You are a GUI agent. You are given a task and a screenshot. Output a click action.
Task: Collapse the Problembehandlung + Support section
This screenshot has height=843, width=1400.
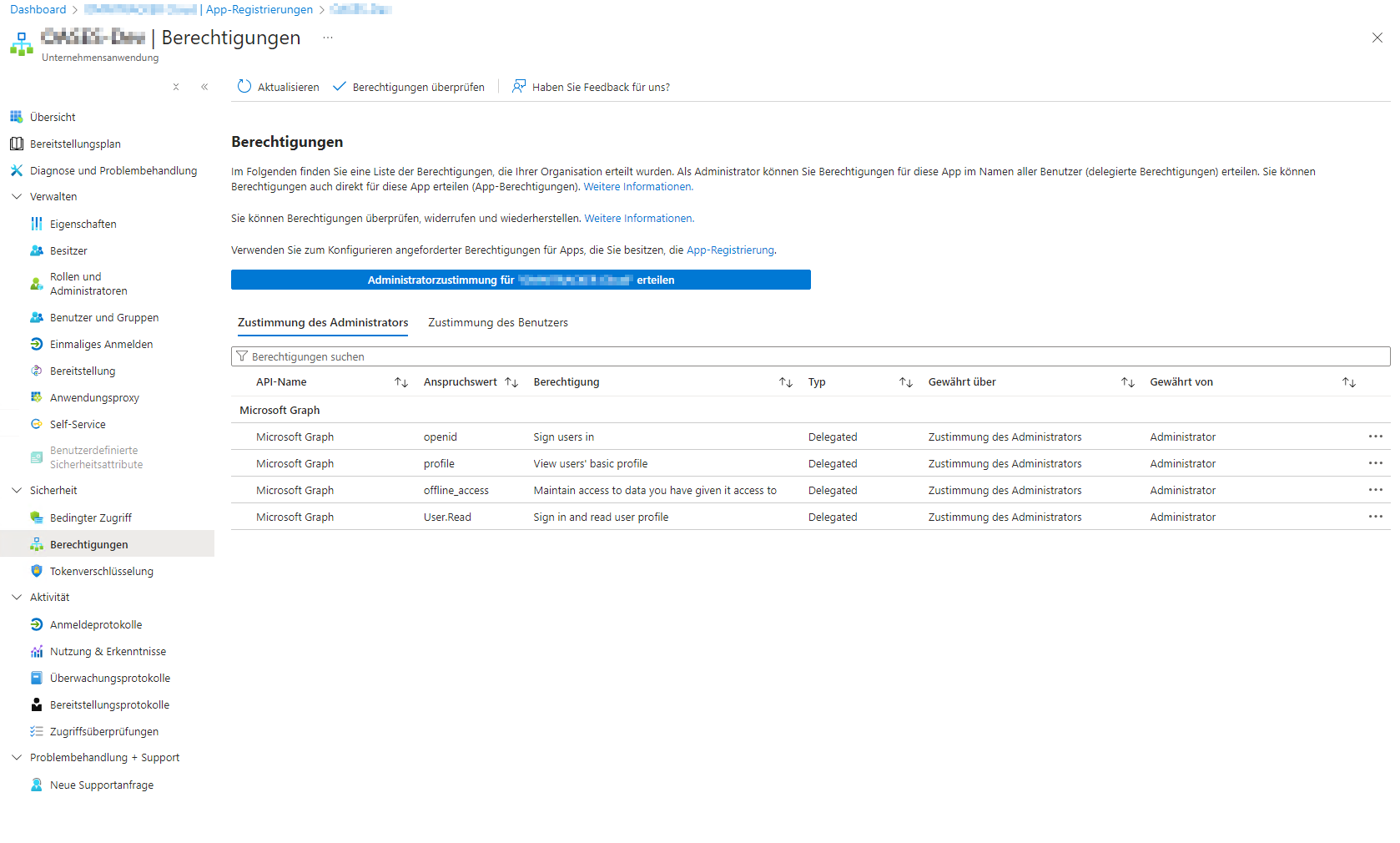(17, 758)
